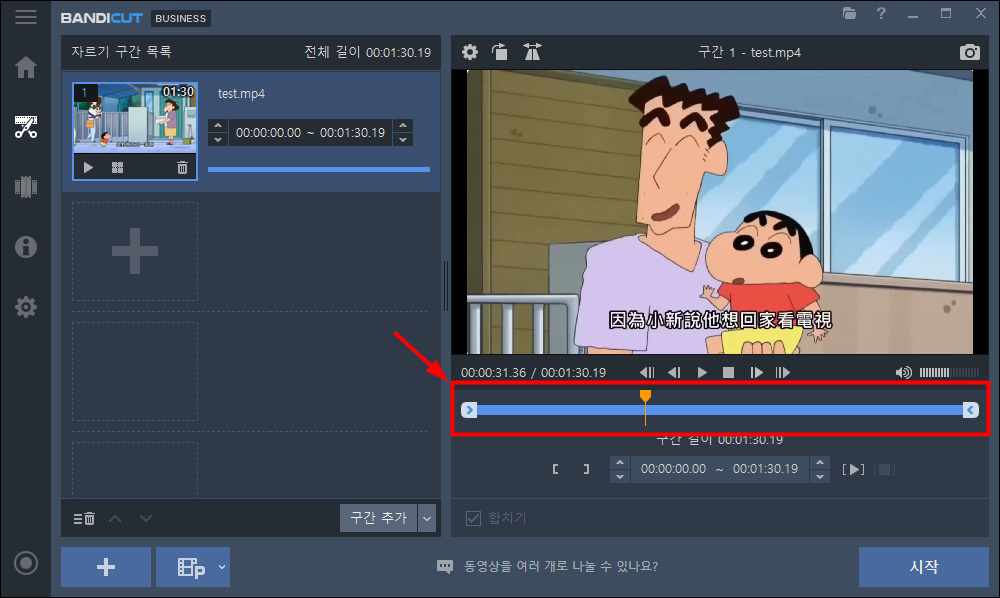
Task: Increase list start time stepper up
Action: point(218,126)
